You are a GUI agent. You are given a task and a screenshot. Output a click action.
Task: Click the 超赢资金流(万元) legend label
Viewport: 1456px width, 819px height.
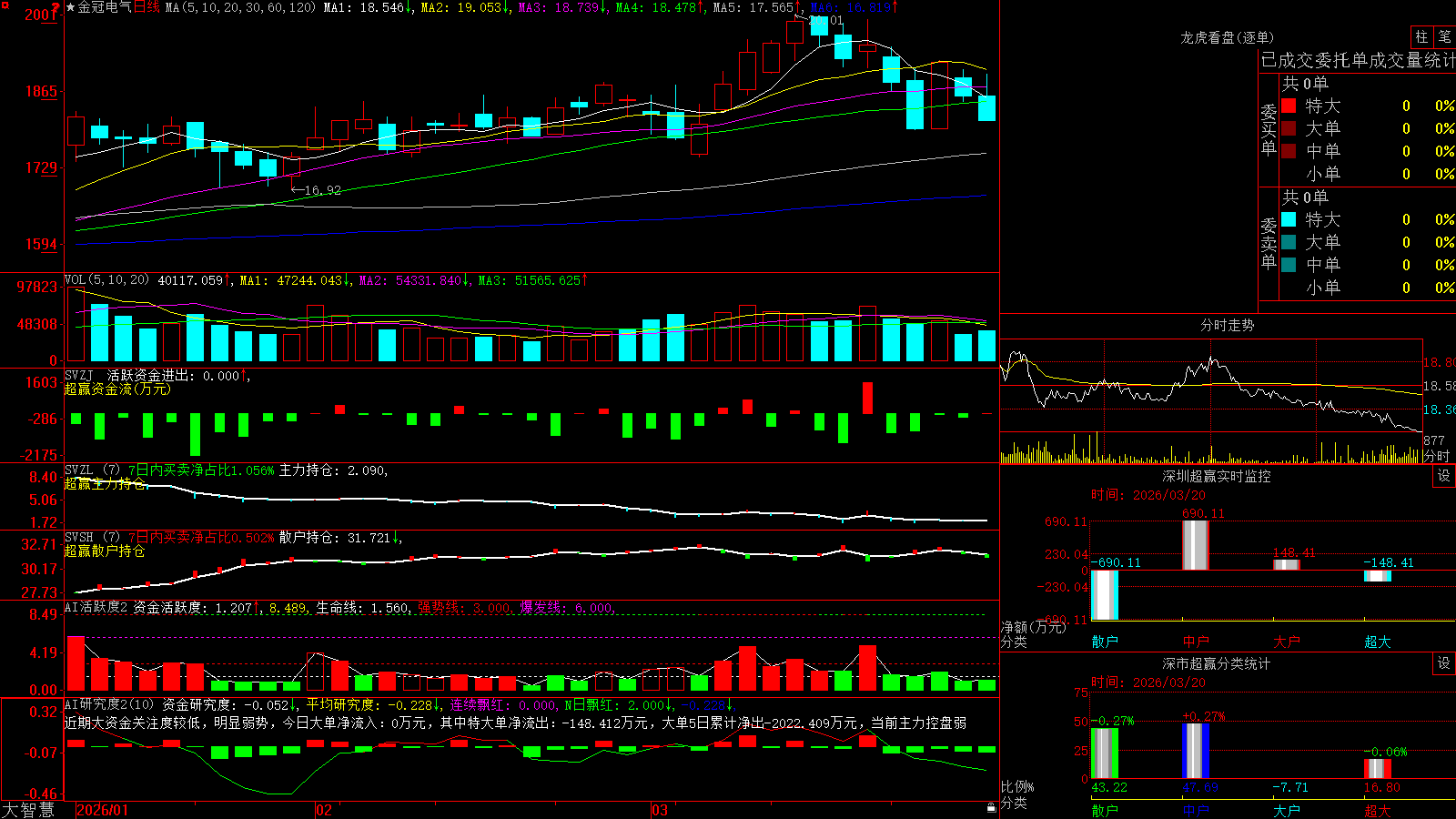pos(117,389)
